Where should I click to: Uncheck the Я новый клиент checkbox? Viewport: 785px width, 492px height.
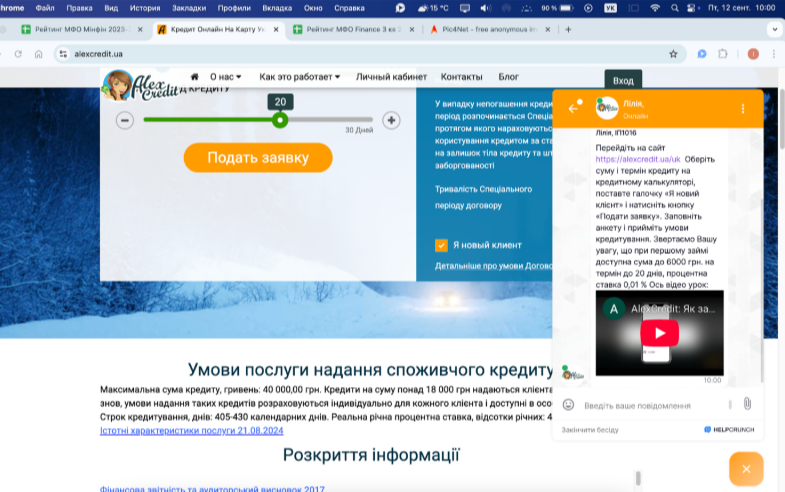coord(441,245)
